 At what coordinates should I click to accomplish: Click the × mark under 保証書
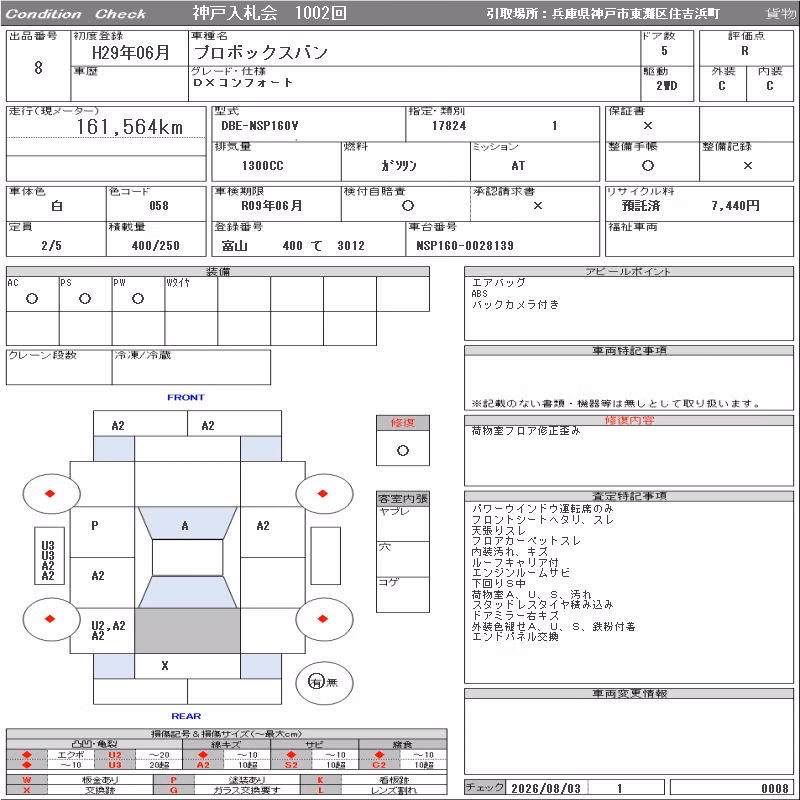[x=647, y=126]
